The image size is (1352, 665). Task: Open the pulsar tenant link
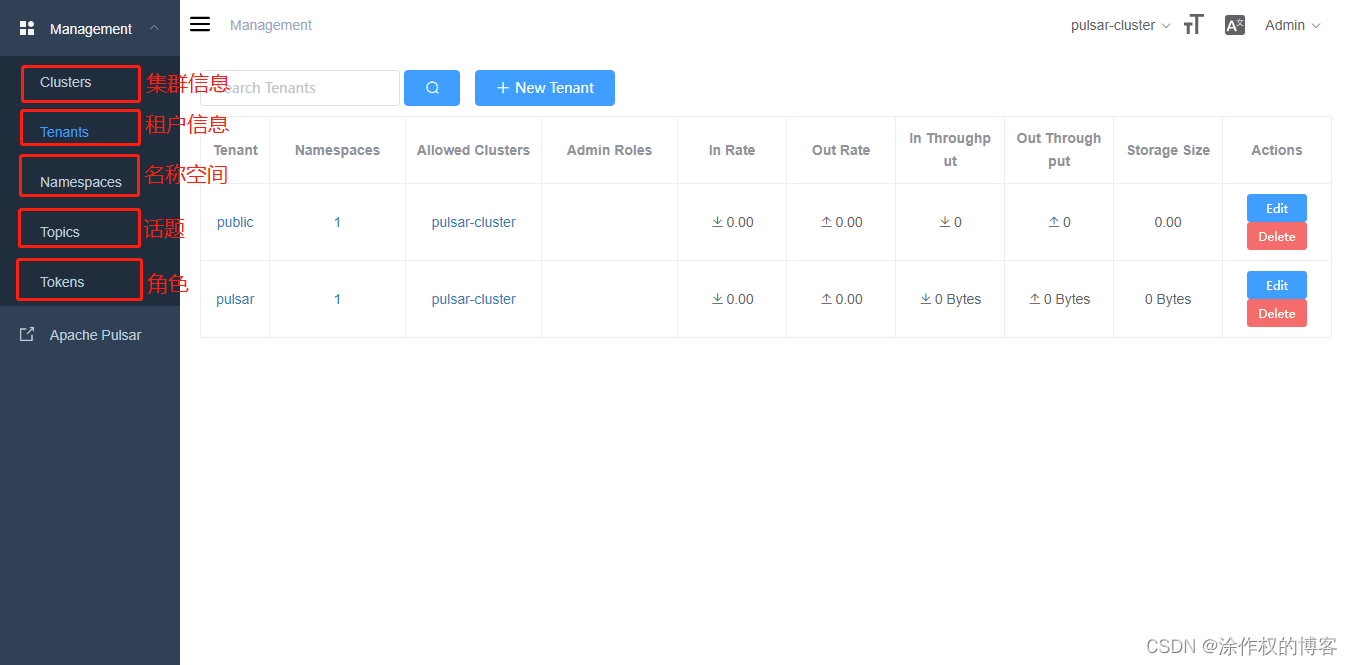(x=235, y=299)
